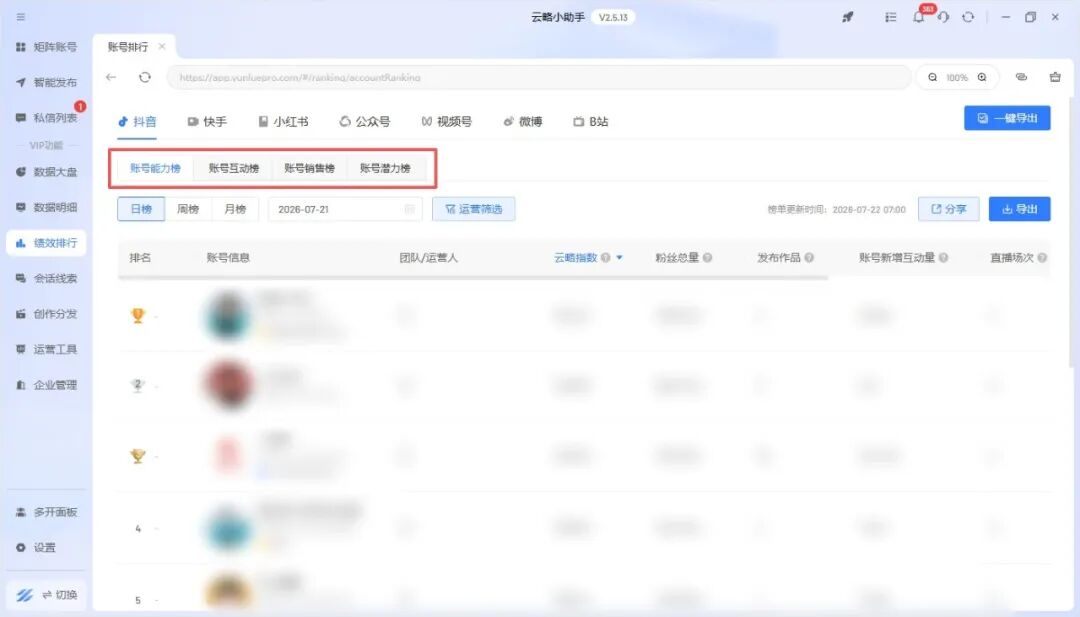This screenshot has width=1080, height=617.
Task: Open 创作分发 in the sidebar
Action: pos(46,314)
